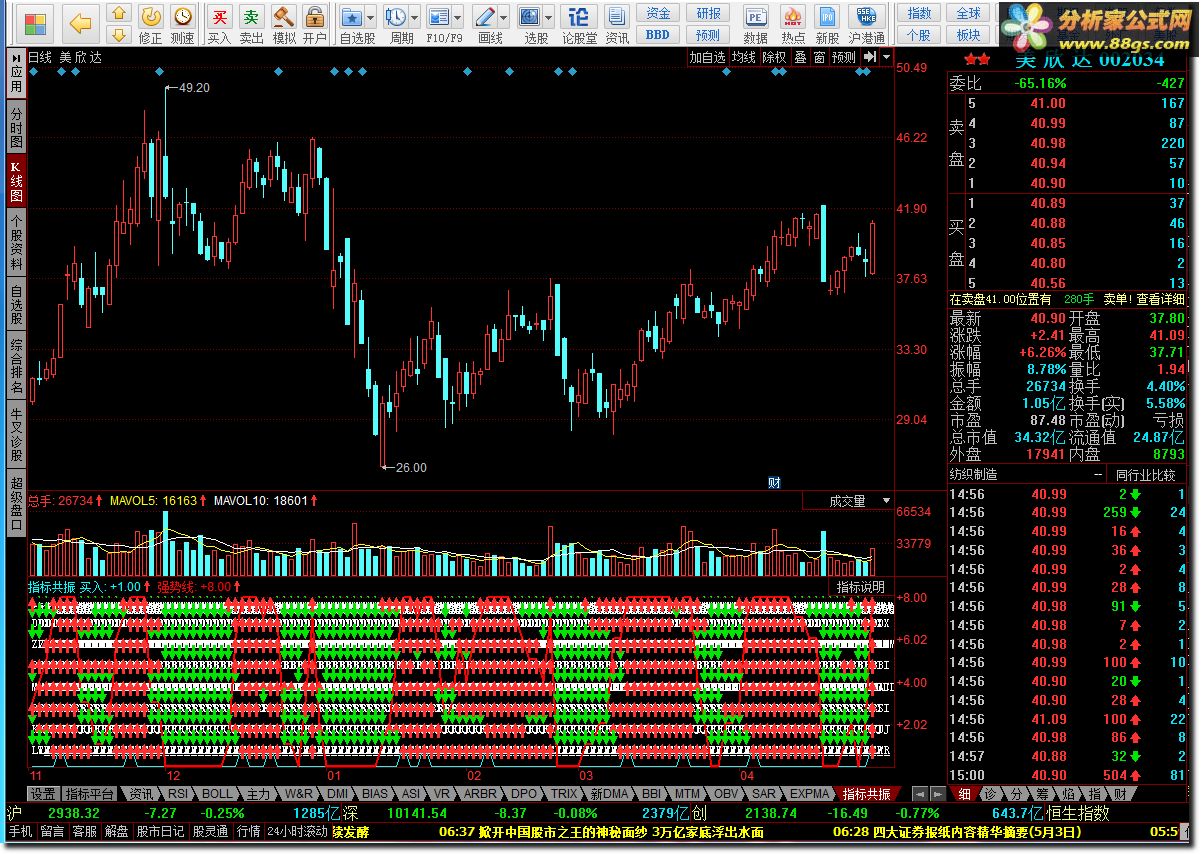This screenshot has height=854, width=1201.
Task: Toggle 预测 on chart header
Action: click(844, 57)
